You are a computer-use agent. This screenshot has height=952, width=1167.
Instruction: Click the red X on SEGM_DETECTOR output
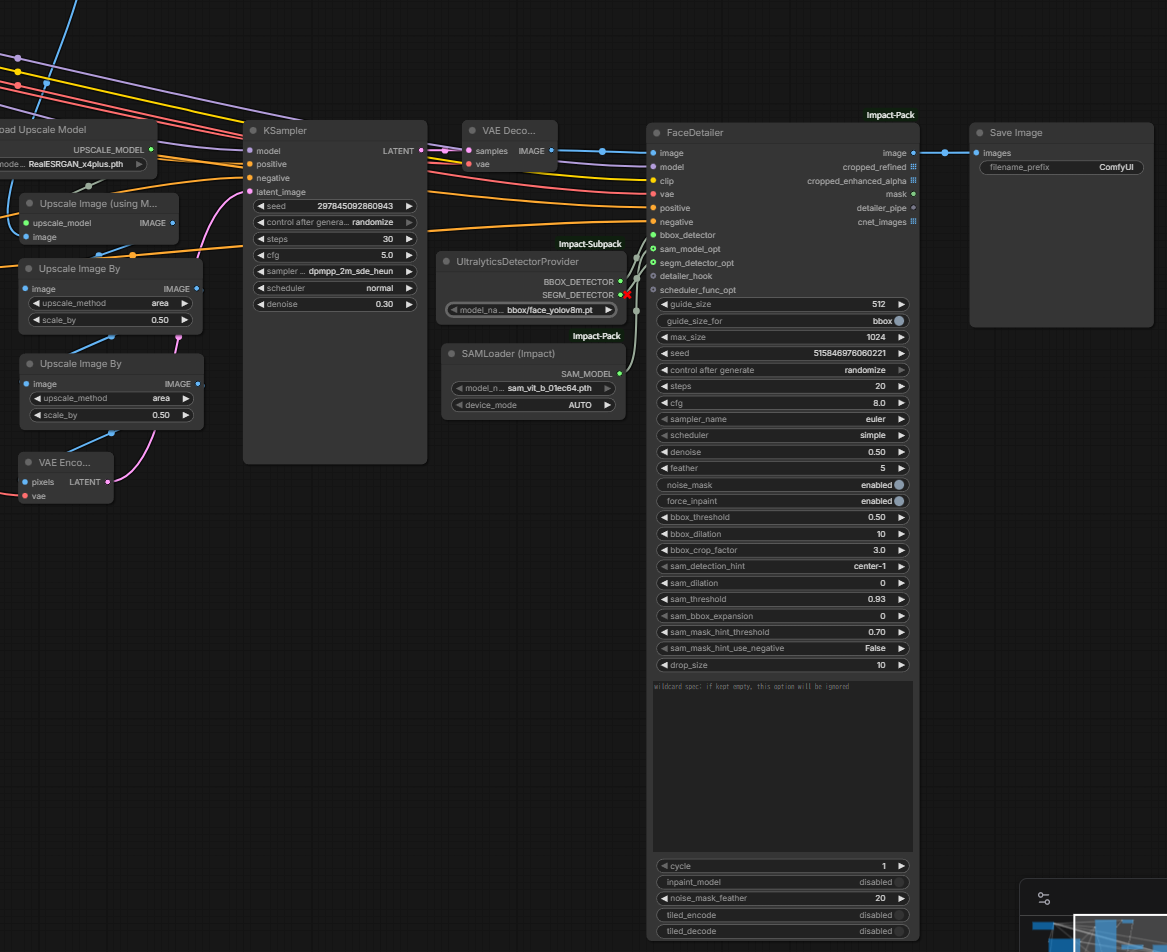[x=627, y=295]
